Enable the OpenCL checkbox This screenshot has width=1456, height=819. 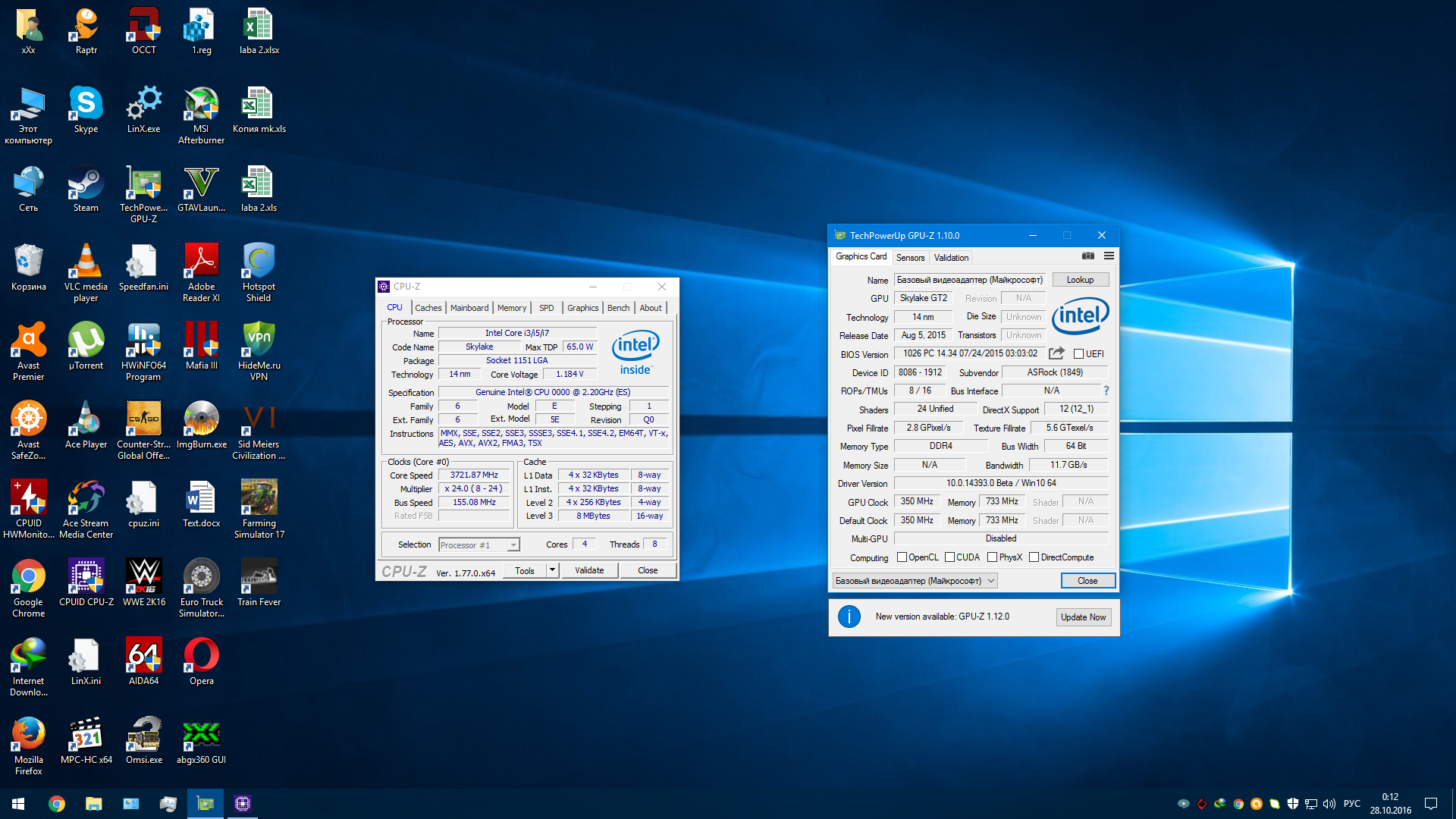coord(902,557)
